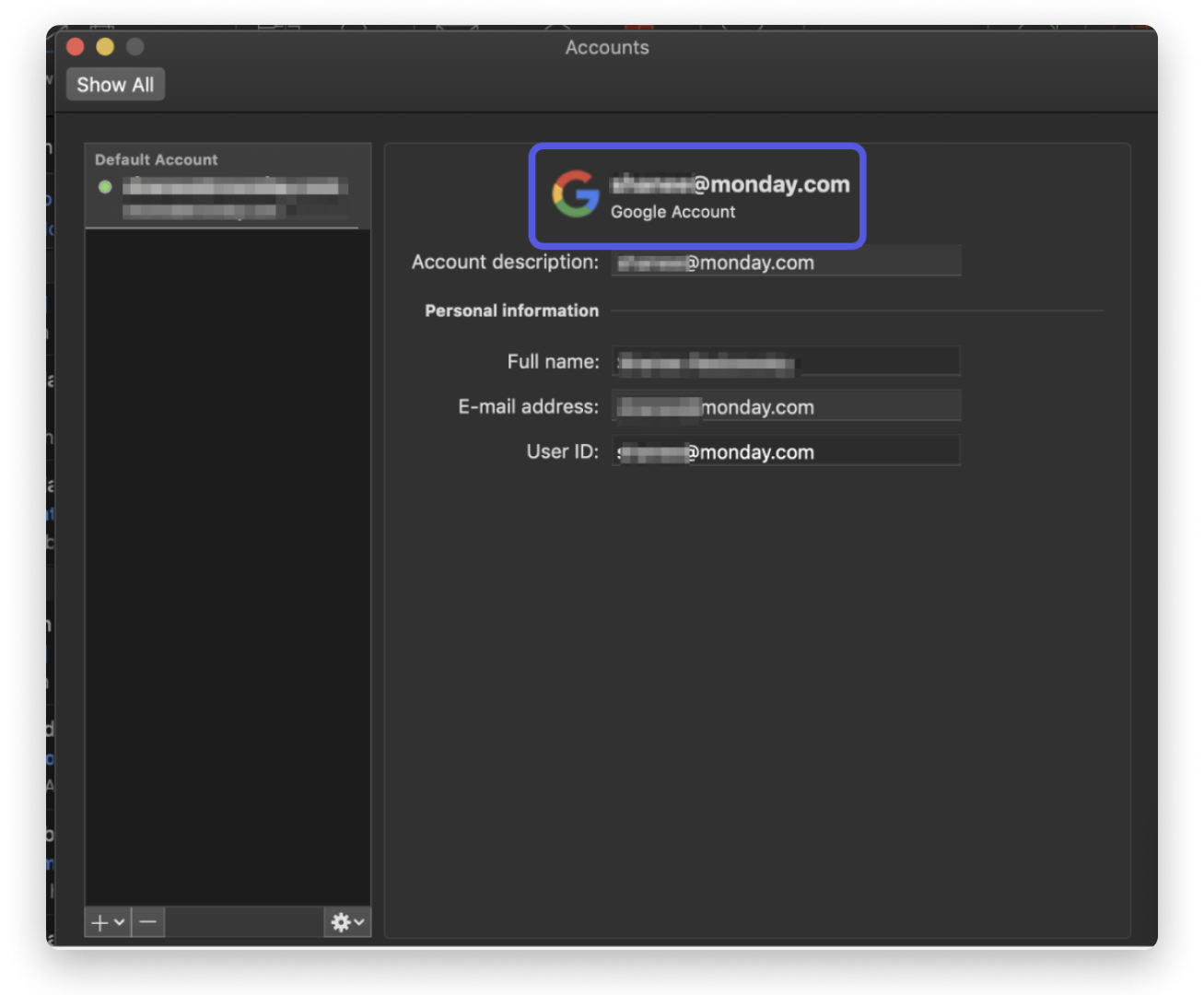Click the User ID field
This screenshot has width=1204, height=995.
coord(786,452)
